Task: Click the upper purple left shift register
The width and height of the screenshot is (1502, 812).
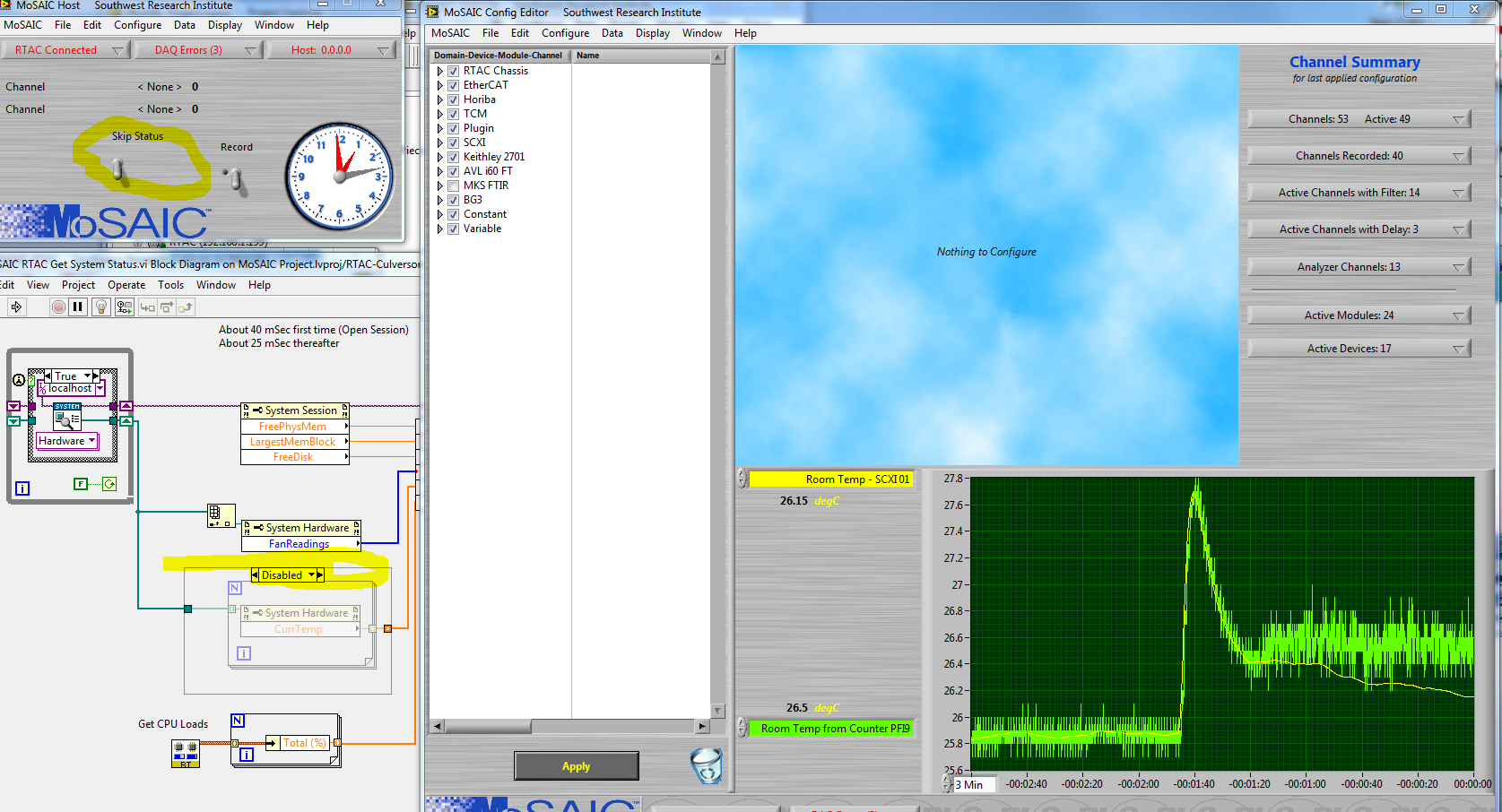Action: tap(13, 406)
